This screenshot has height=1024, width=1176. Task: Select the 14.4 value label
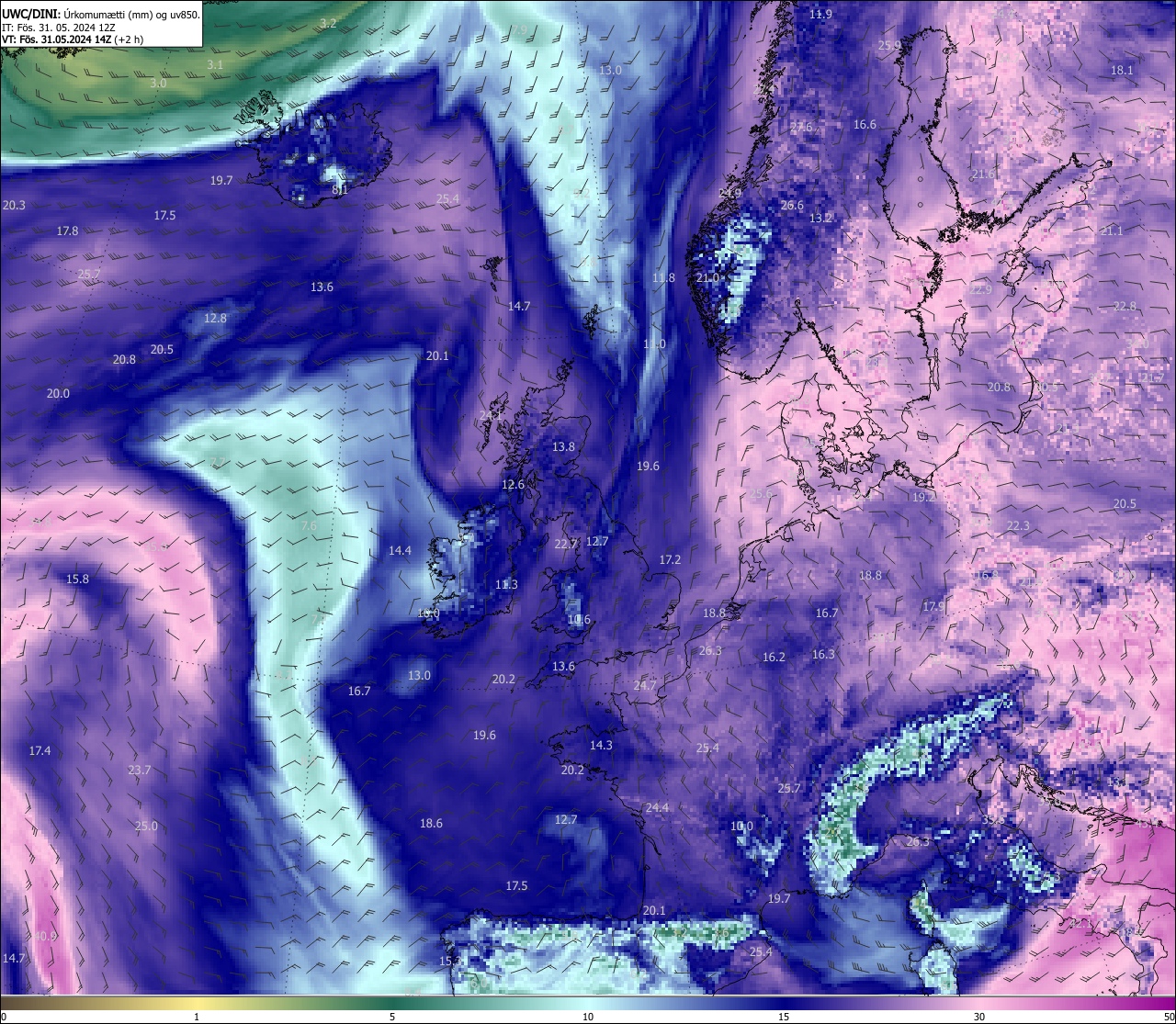pos(400,551)
